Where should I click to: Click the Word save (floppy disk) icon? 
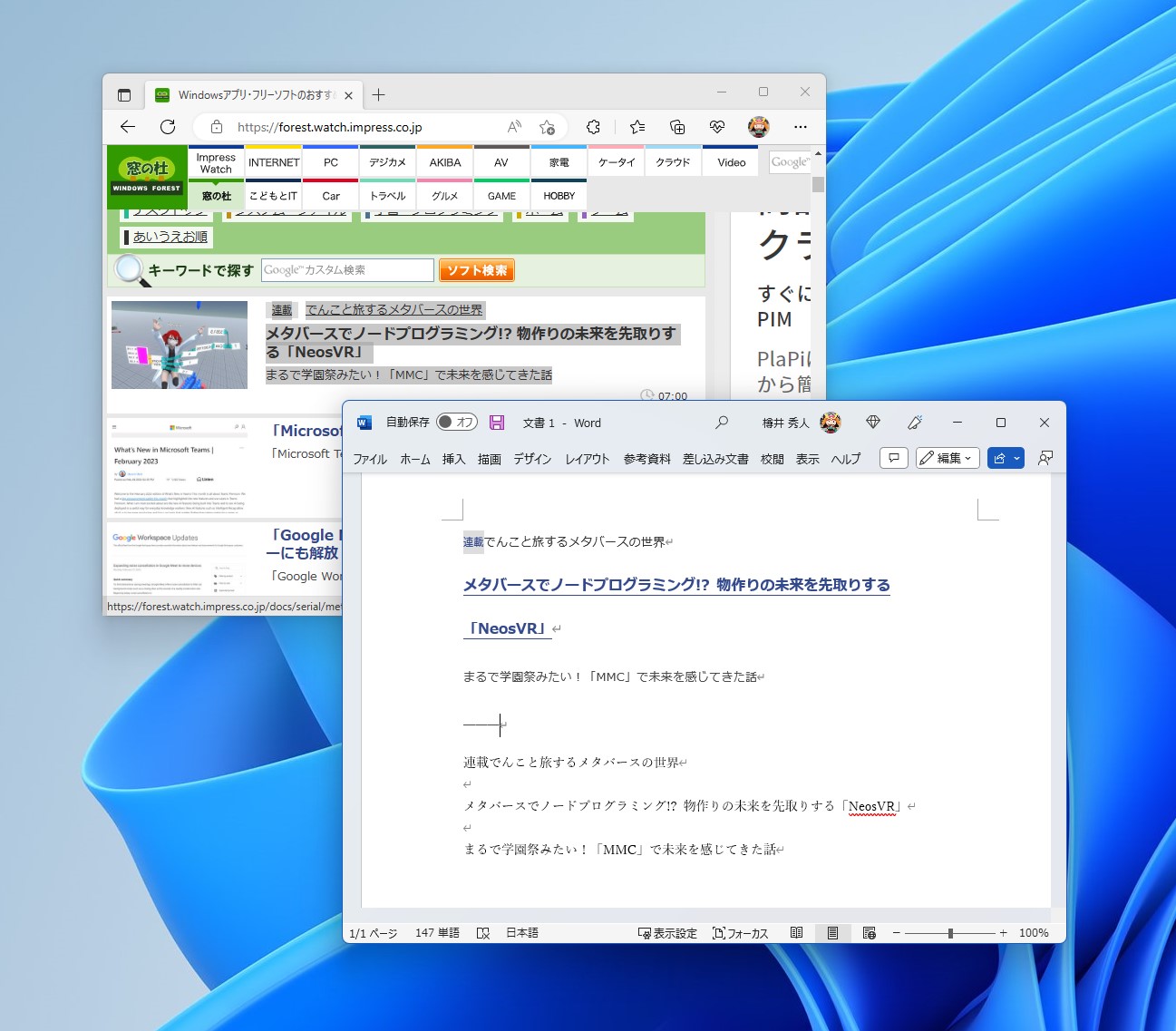click(496, 422)
